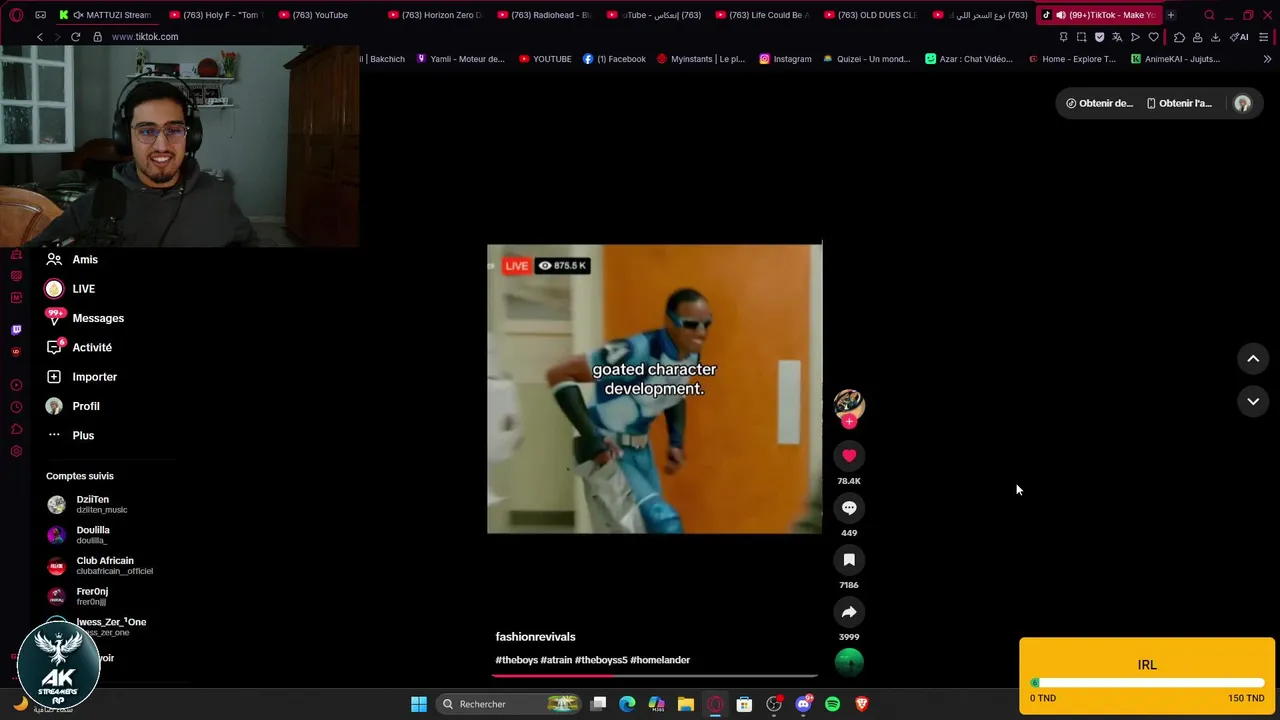Screen dimensions: 1280x720
Task: Open the profile avatar in top right
Action: (x=1242, y=103)
